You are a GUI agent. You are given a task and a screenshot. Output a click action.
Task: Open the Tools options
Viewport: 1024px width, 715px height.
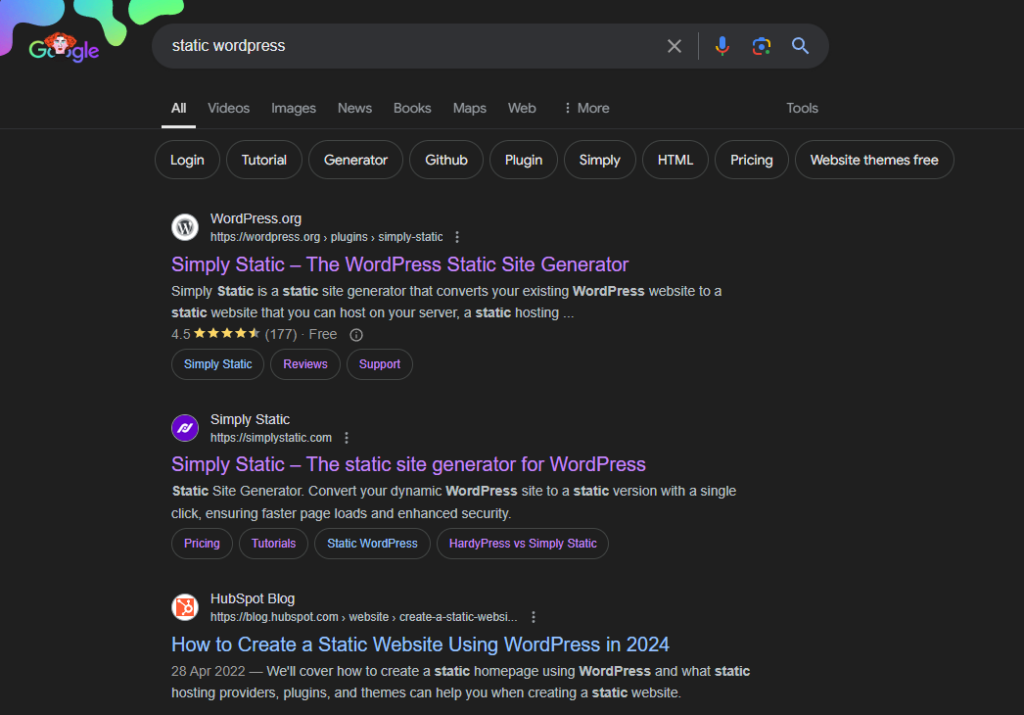point(802,108)
